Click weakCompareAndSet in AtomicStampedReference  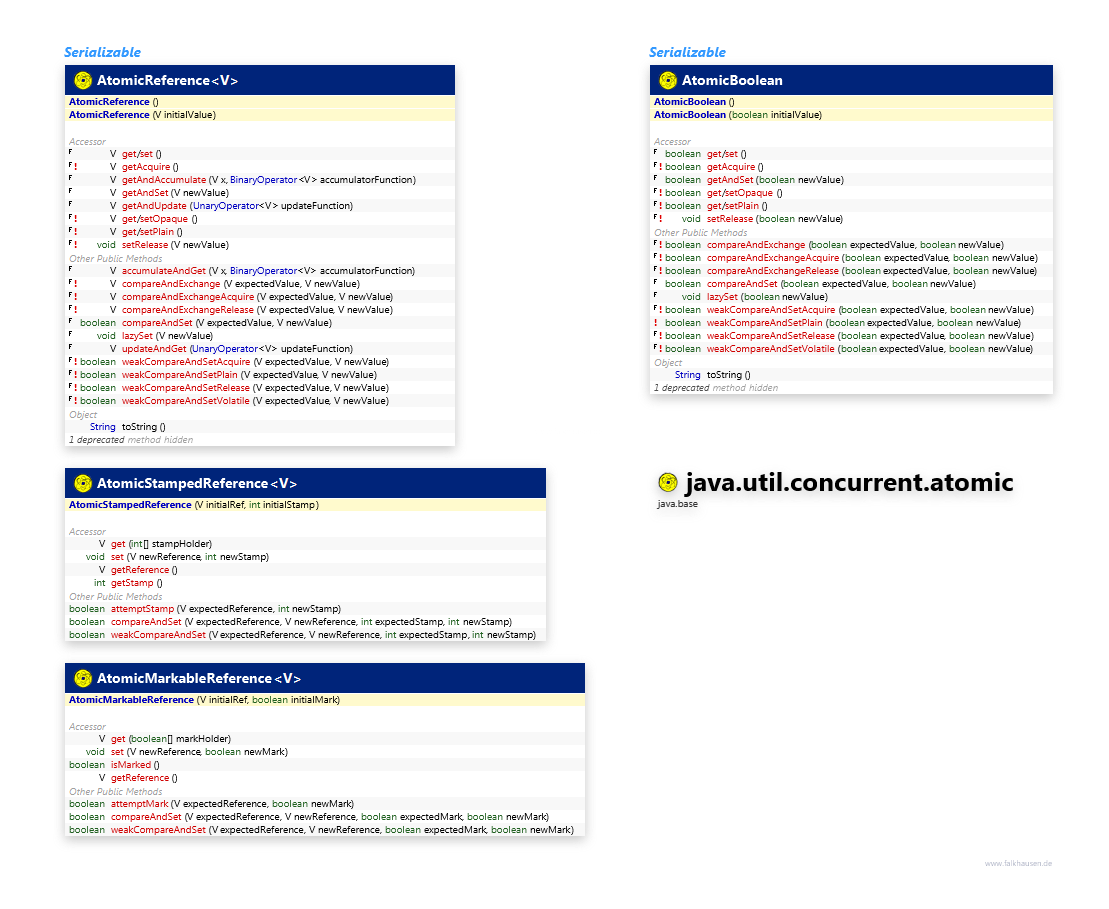158,635
